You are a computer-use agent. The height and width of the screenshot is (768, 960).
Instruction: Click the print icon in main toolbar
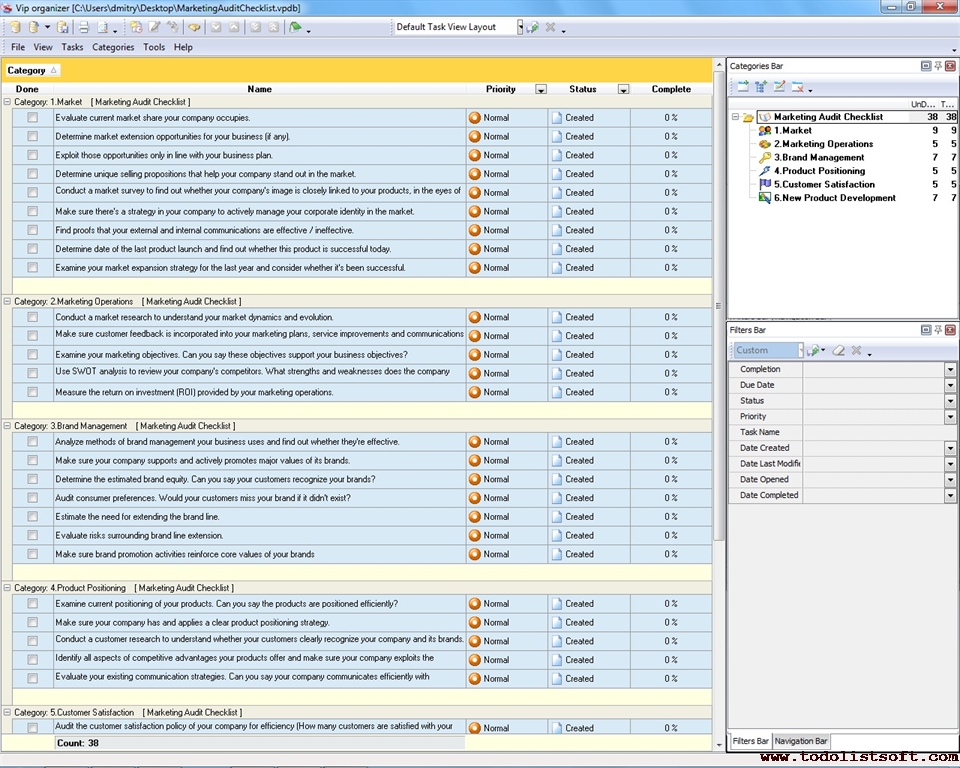coord(84,27)
